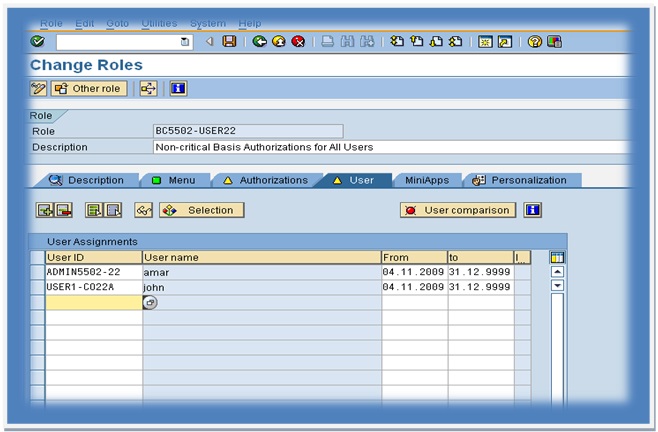This screenshot has height=432, width=658.
Task: Select row header for USER1-C022A
Action: click(38, 287)
